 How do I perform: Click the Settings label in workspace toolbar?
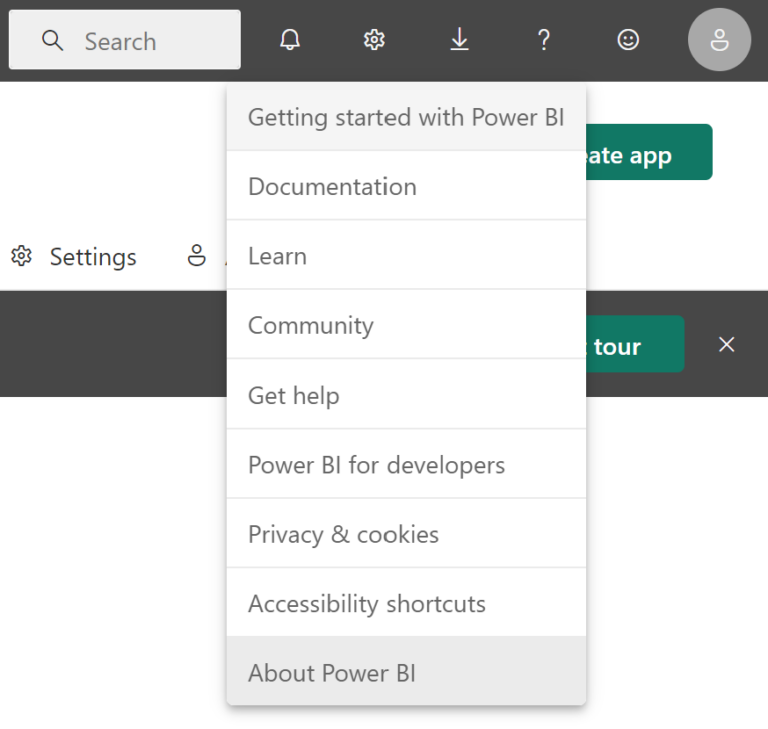93,257
